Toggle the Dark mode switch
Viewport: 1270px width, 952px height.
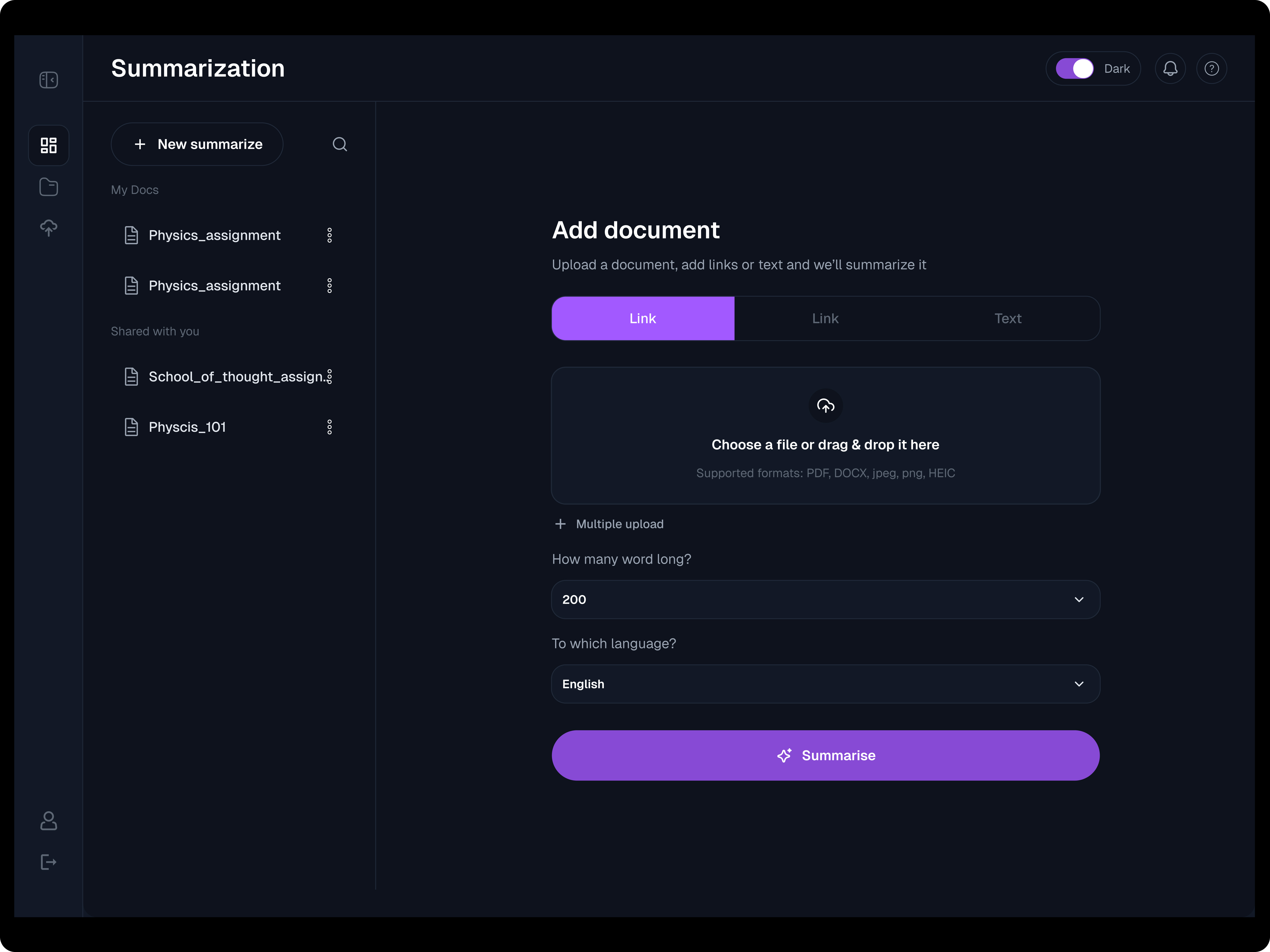pyautogui.click(x=1075, y=69)
